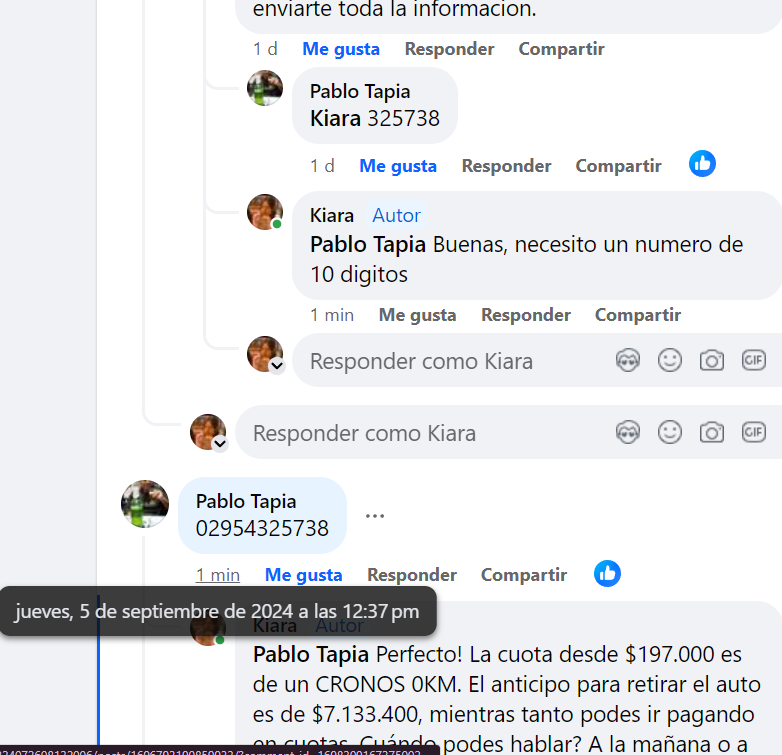Toggle Me gusta on 02954325738 comment

(x=303, y=574)
